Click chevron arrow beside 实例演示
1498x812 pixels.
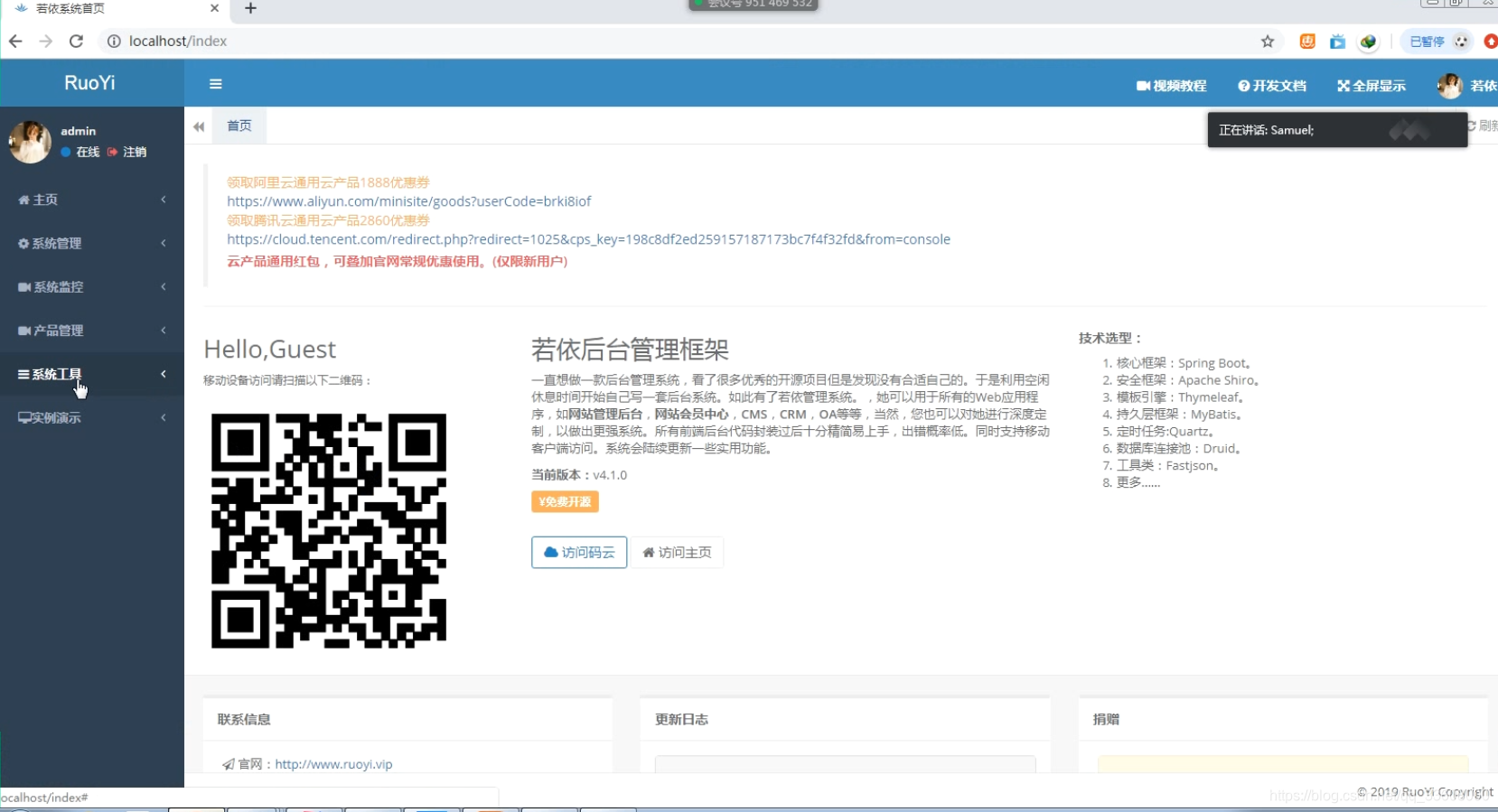[164, 417]
